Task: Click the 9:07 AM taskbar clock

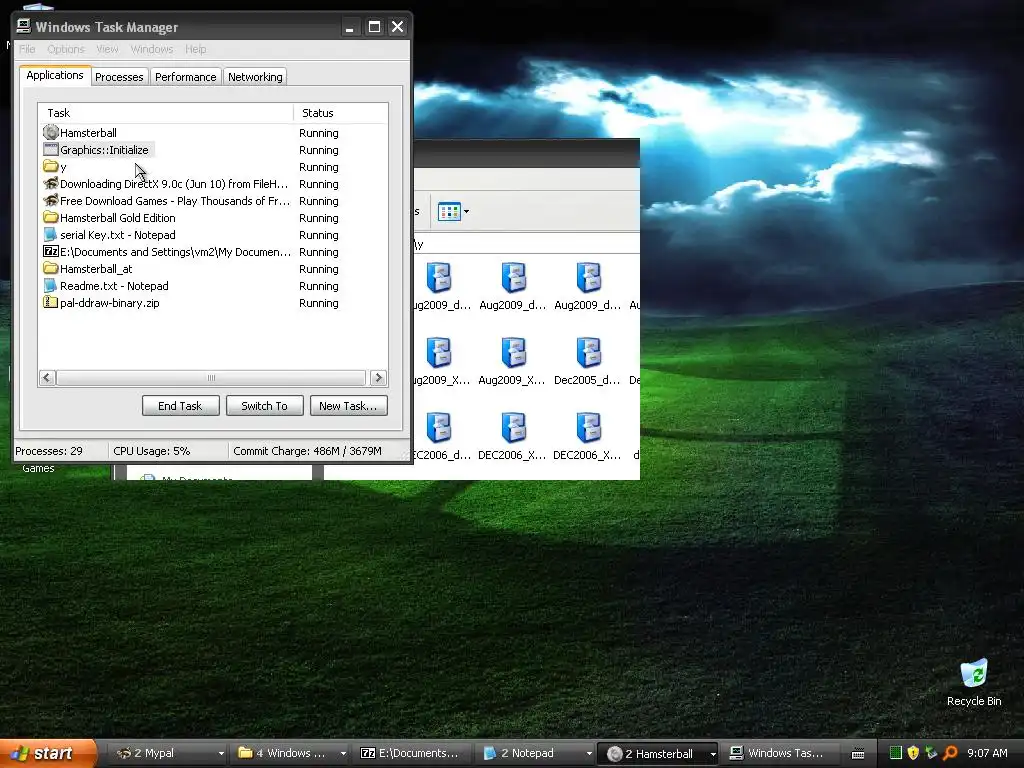Action: pyautogui.click(x=987, y=753)
